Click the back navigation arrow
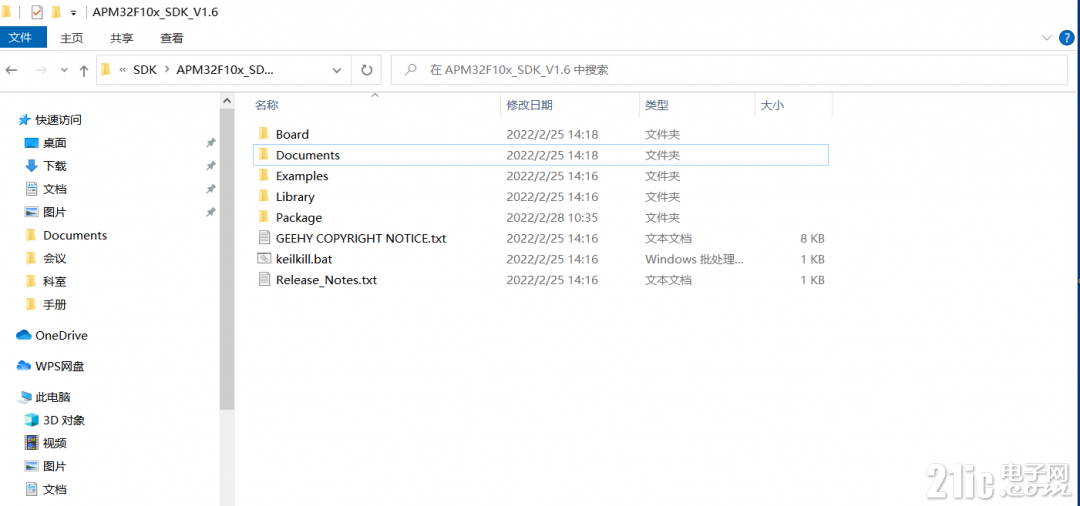This screenshot has height=506, width=1080. point(12,70)
